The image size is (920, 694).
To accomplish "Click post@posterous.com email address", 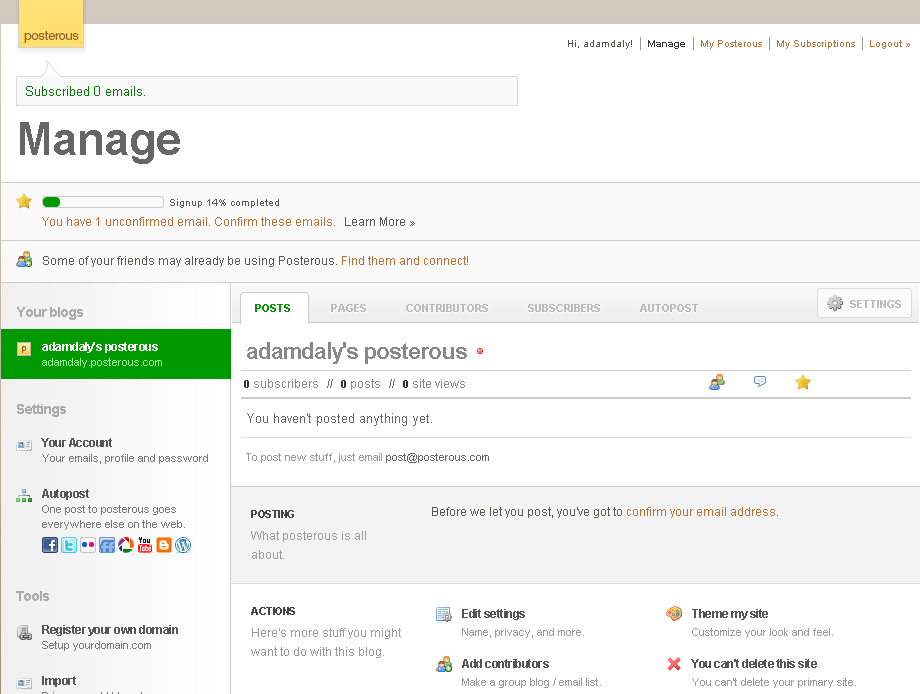I will click(437, 457).
